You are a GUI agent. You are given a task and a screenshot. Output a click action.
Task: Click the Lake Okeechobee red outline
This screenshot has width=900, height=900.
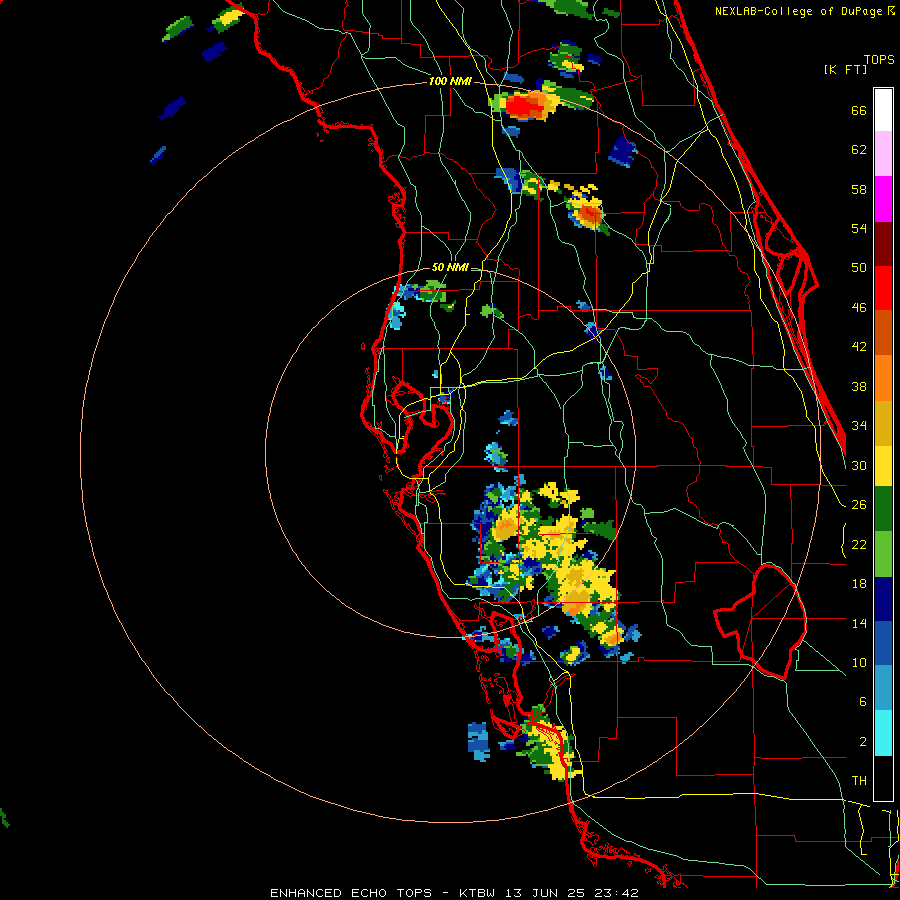pos(762,621)
